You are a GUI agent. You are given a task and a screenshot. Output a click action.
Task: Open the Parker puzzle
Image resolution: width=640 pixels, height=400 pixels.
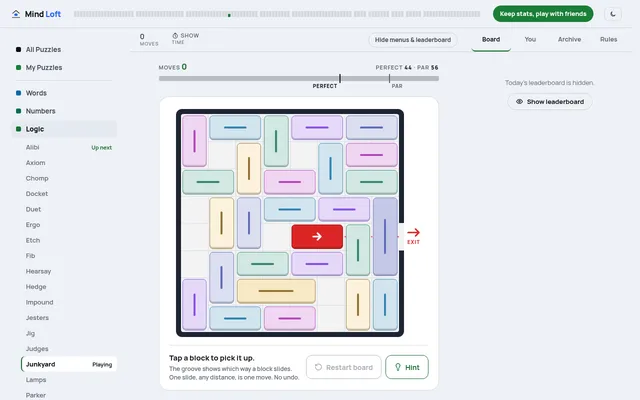pos(36,396)
